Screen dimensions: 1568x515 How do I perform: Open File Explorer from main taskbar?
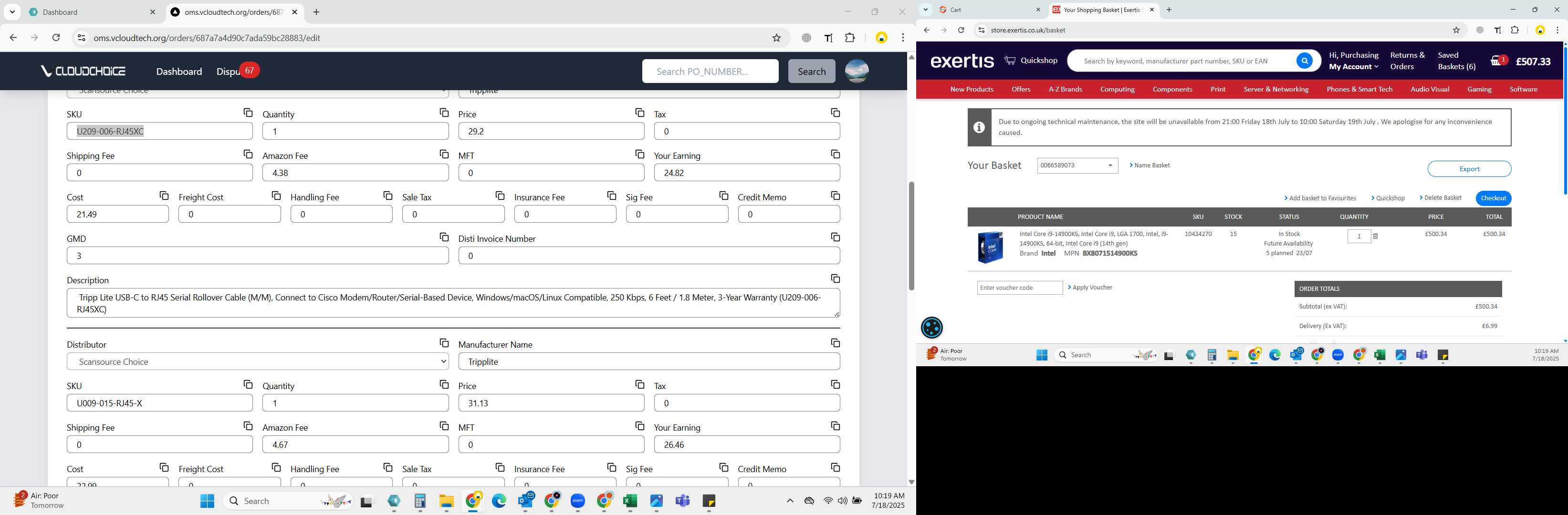tap(446, 501)
